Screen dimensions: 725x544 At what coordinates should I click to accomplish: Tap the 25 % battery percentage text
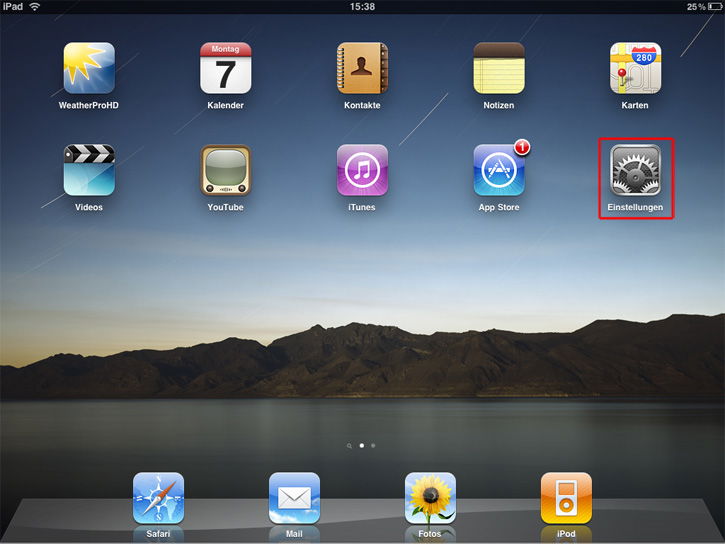click(x=696, y=6)
